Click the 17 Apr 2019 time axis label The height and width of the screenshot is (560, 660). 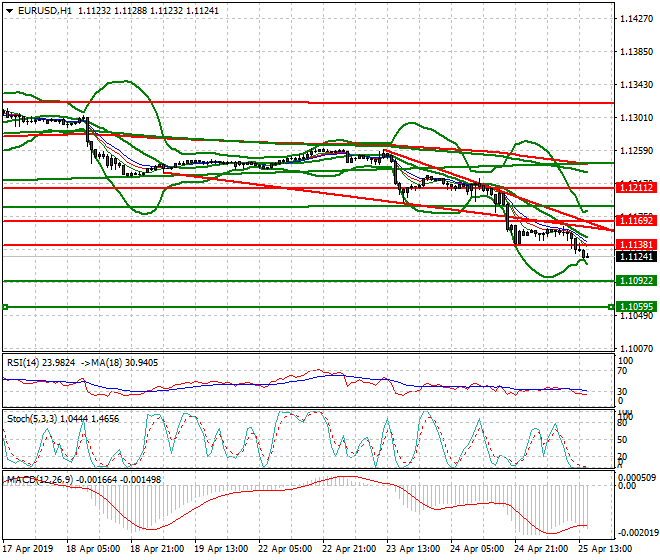click(x=28, y=549)
